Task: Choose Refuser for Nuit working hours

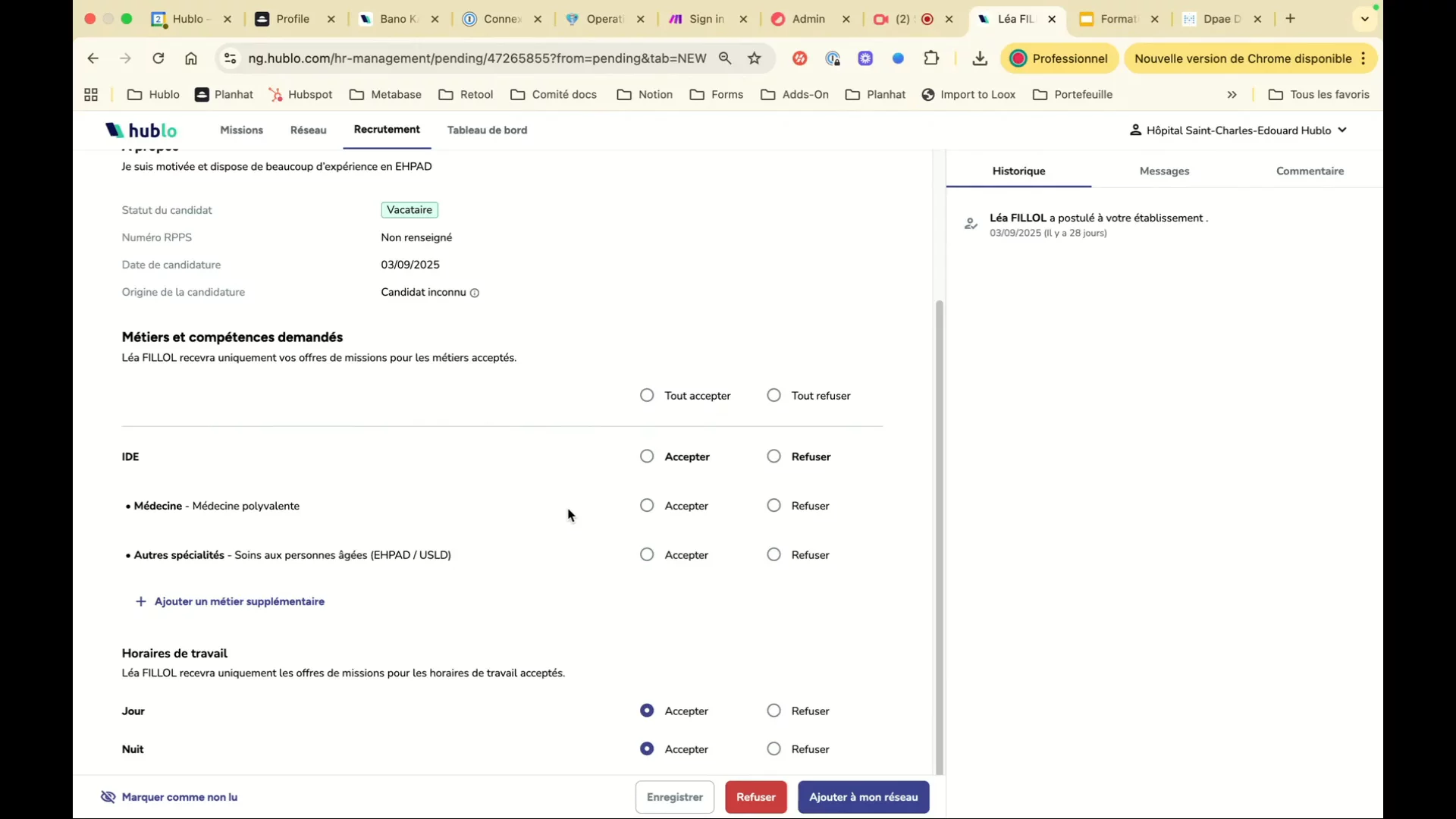Action: pyautogui.click(x=773, y=748)
